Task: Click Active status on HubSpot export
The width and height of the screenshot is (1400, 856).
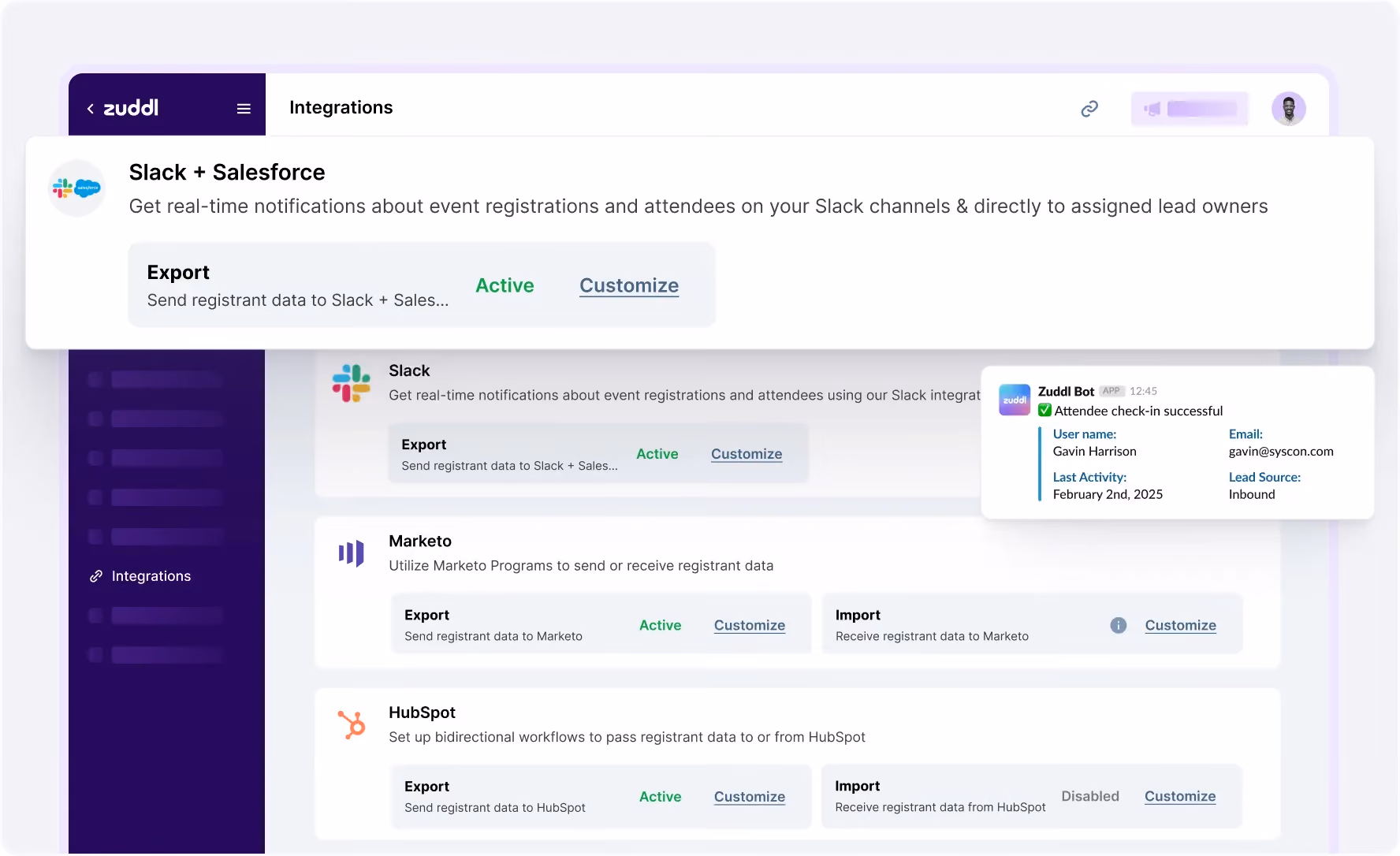Action: click(x=661, y=797)
